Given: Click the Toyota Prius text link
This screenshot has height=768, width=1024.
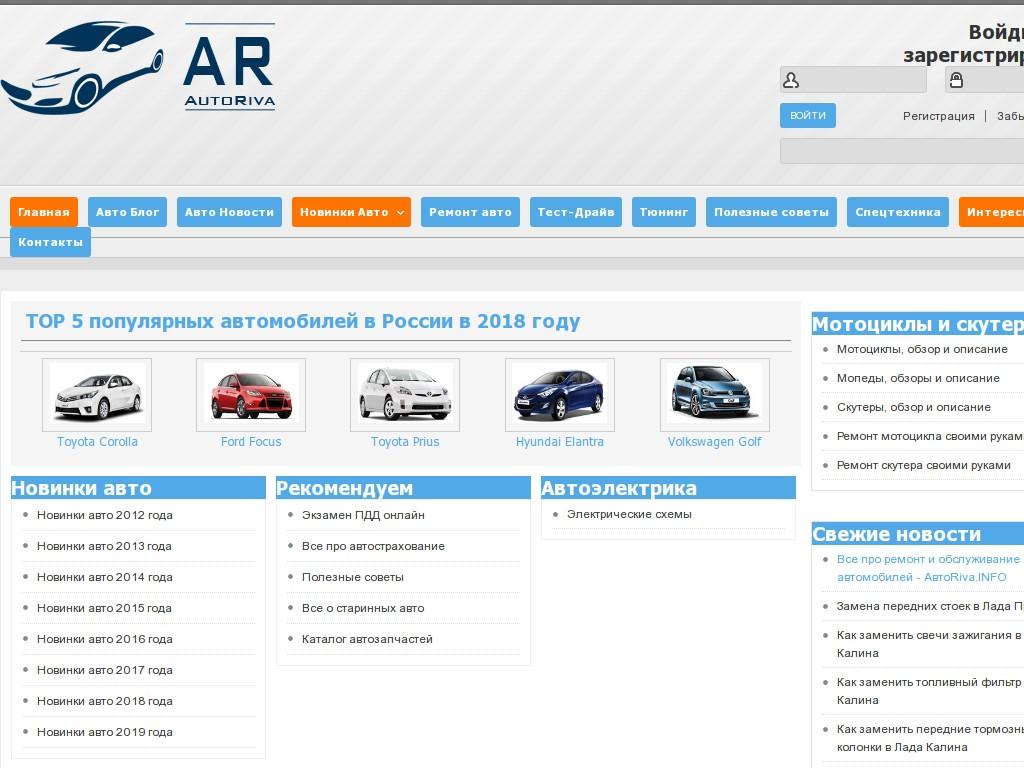Looking at the screenshot, I should pos(405,442).
